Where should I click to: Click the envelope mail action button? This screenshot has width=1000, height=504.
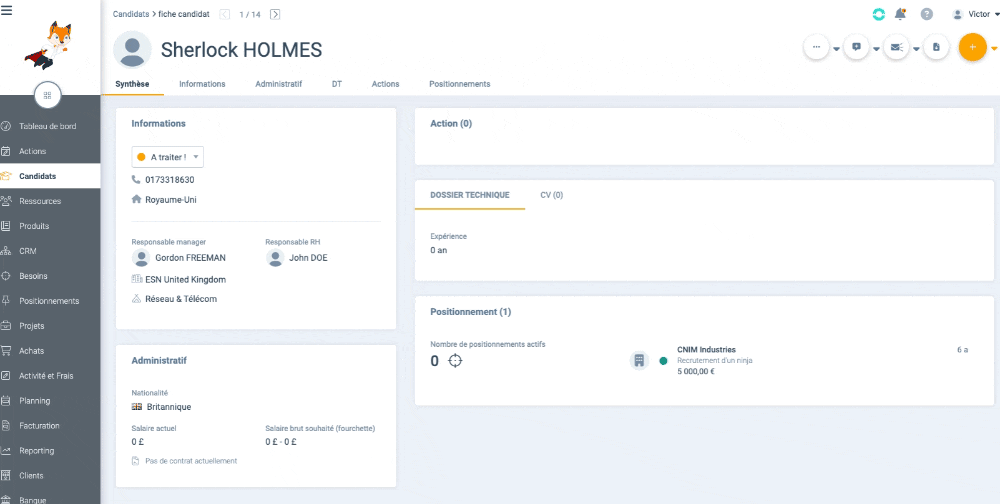tap(896, 47)
